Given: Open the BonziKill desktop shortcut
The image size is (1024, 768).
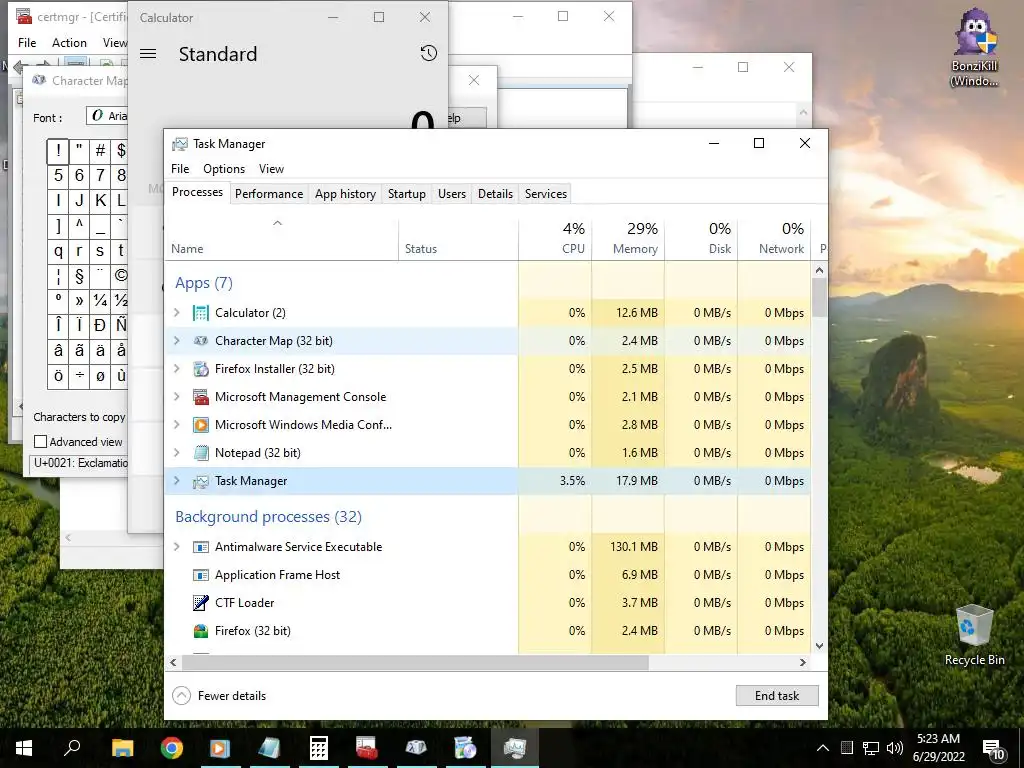Looking at the screenshot, I should click(x=974, y=47).
